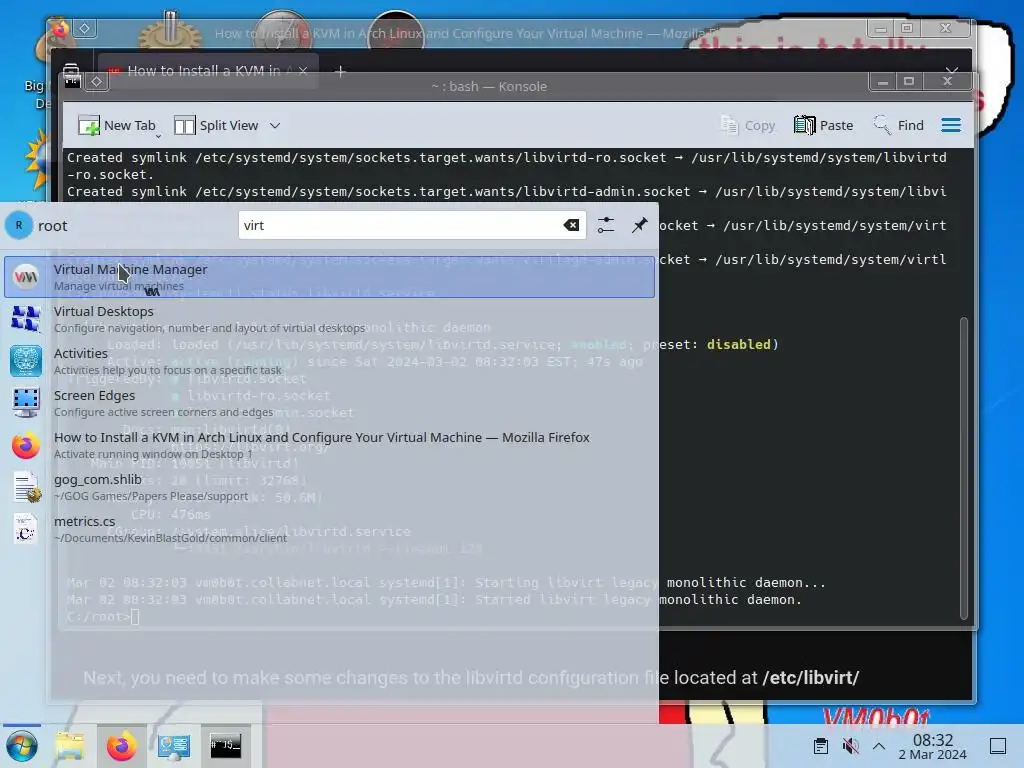Viewport: 1024px width, 768px height.
Task: Open clipboard tray icon
Action: (821, 746)
